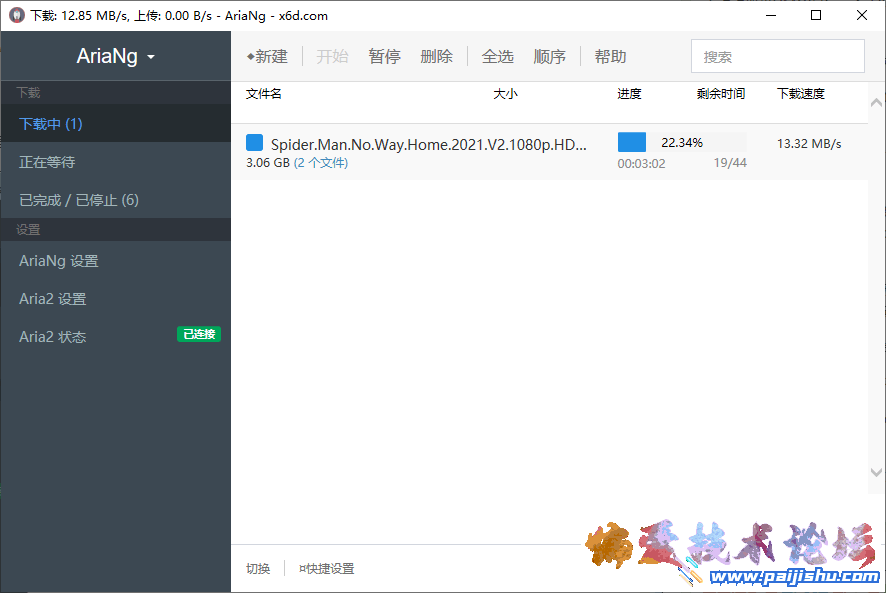886x593 pixels.
Task: Open the 2 个文件 files link
Action: [x=320, y=162]
